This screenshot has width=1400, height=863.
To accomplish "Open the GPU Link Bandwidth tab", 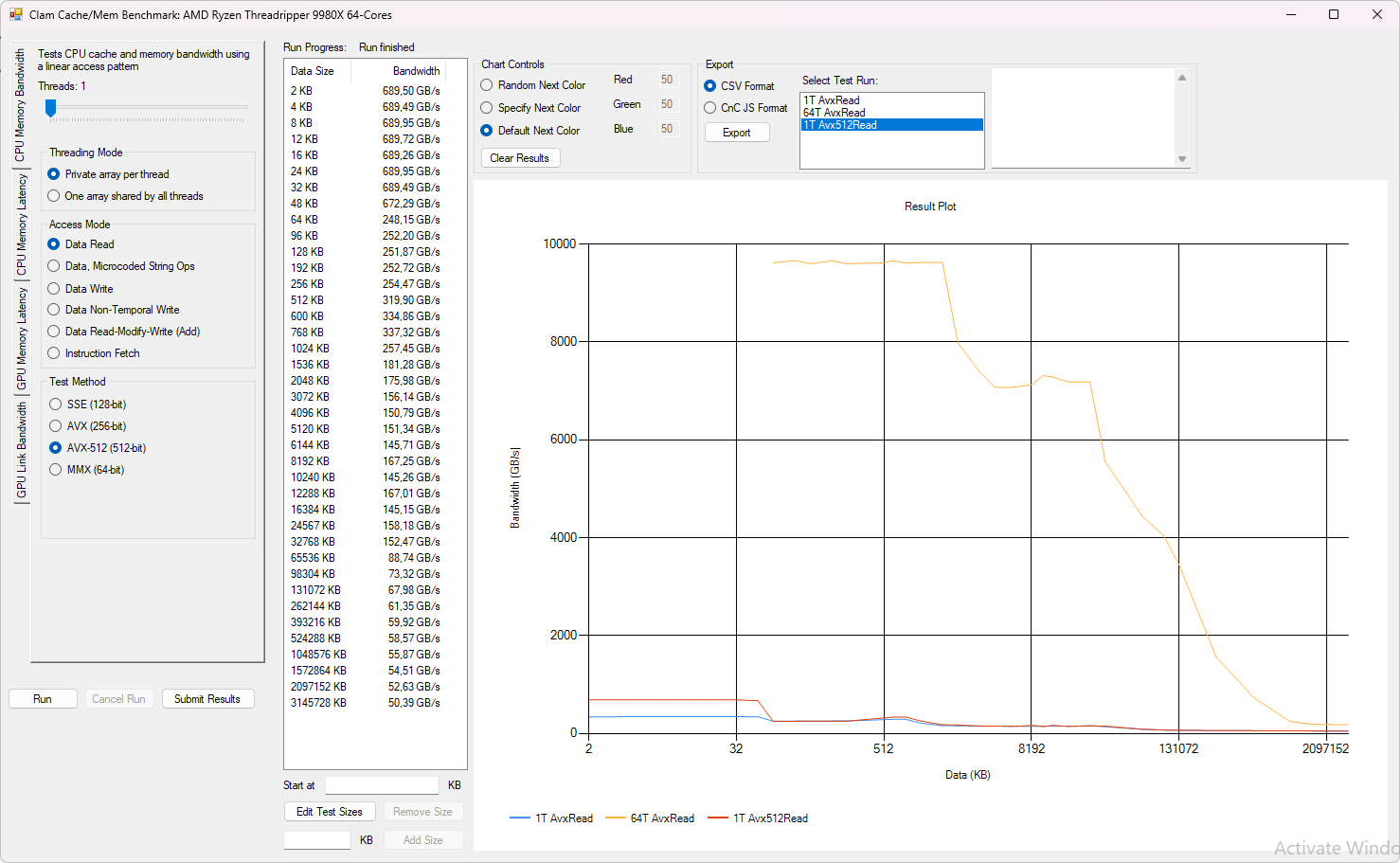I will click(x=20, y=450).
